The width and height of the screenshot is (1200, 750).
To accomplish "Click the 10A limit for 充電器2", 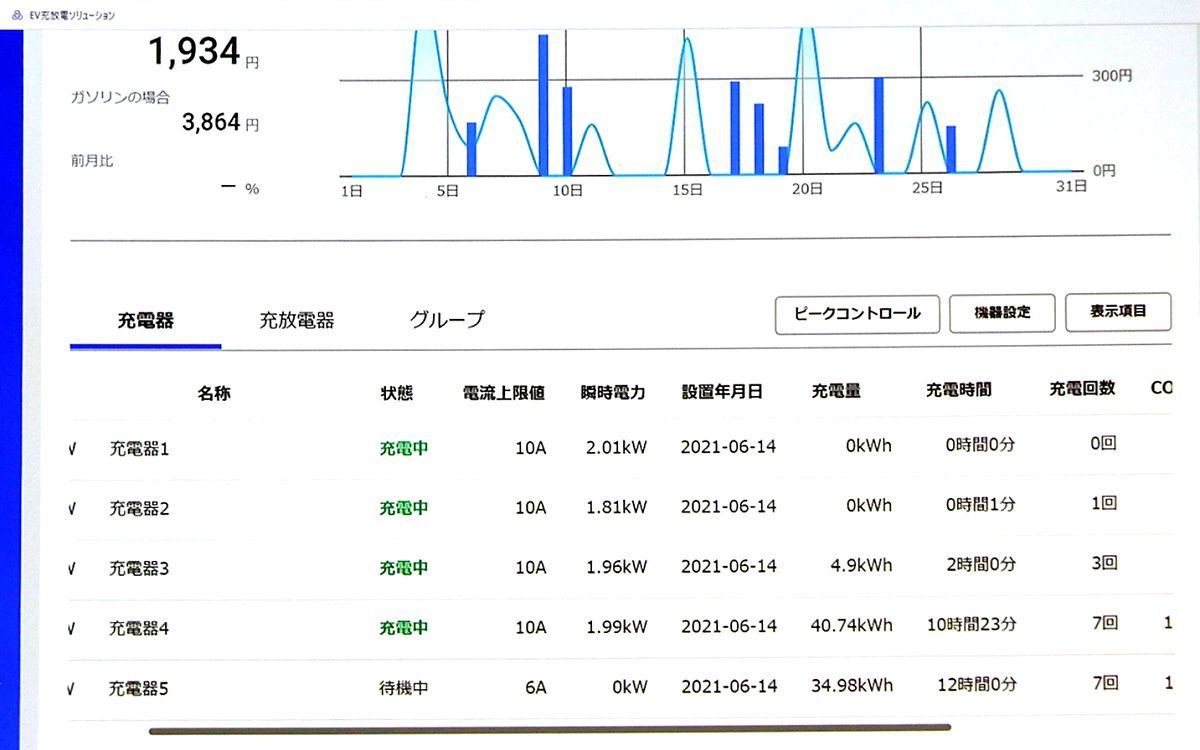I will (530, 508).
